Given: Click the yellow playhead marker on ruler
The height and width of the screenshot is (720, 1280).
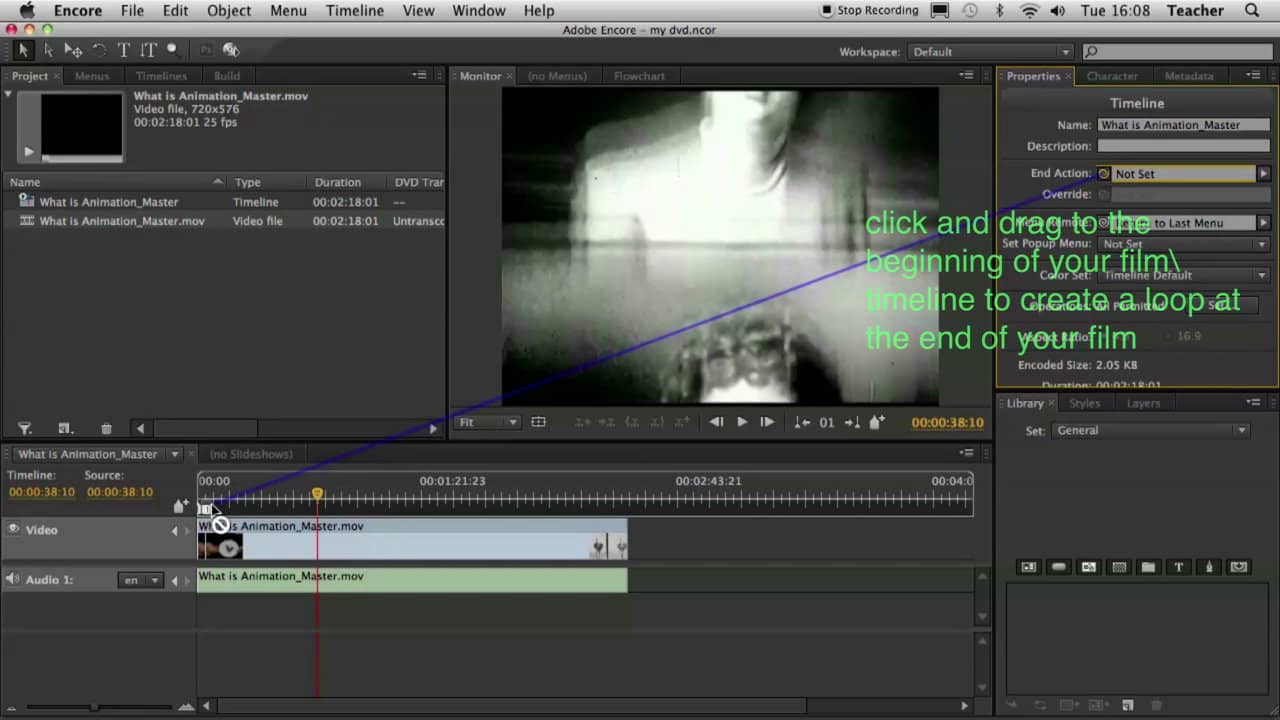Looking at the screenshot, I should point(317,494).
